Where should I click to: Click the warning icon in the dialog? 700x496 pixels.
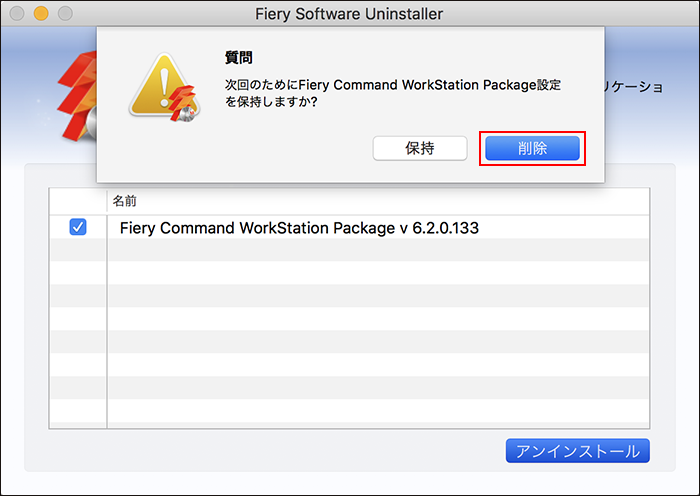pyautogui.click(x=165, y=88)
